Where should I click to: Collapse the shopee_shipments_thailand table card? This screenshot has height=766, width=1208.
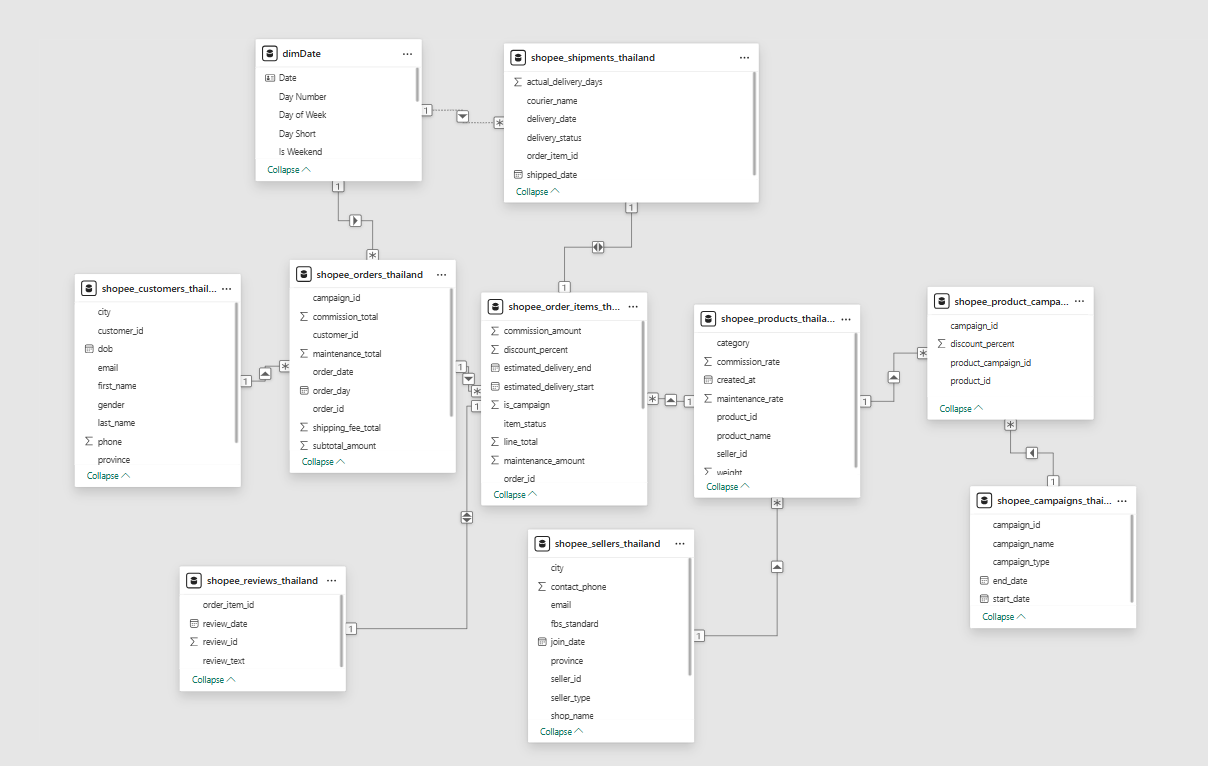538,191
